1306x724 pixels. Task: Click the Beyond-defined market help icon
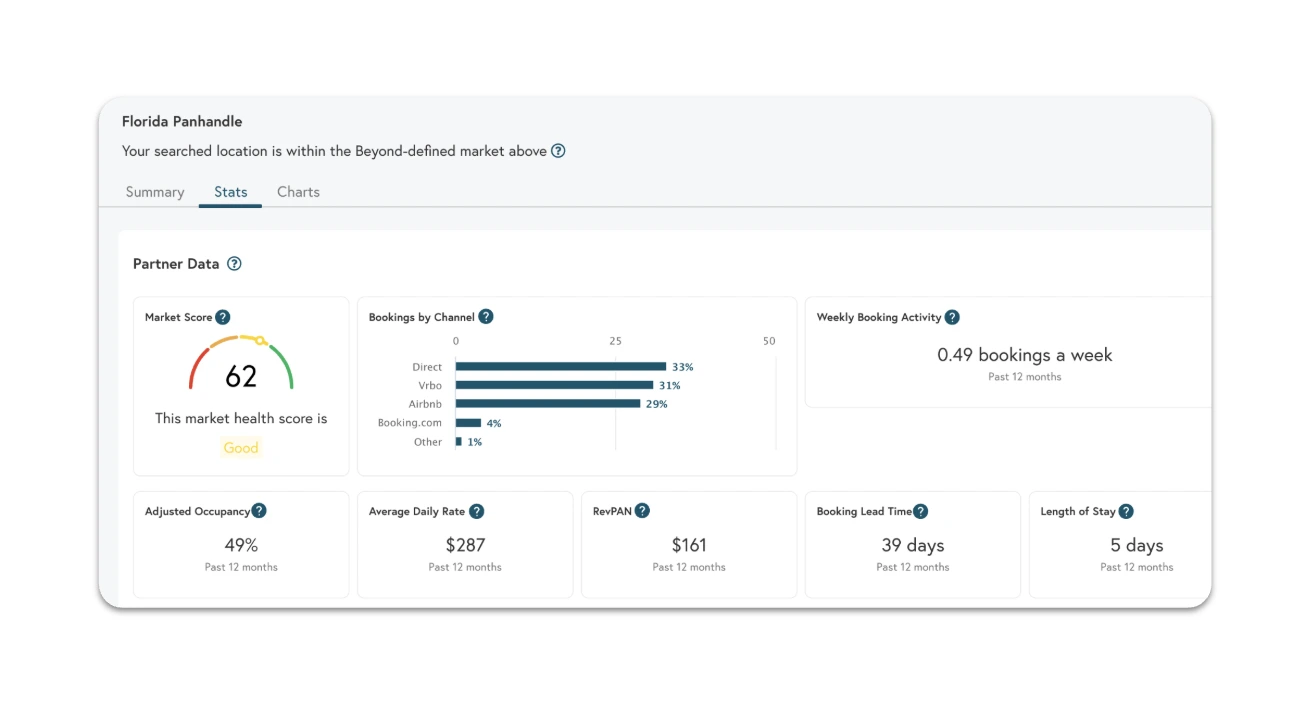[558, 150]
